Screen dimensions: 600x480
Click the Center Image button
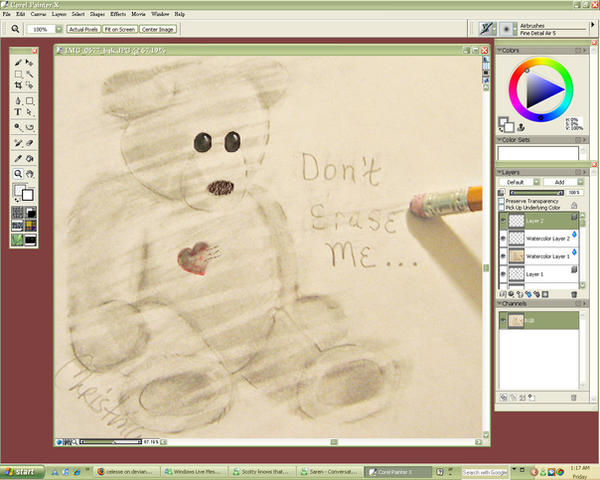[x=158, y=29]
